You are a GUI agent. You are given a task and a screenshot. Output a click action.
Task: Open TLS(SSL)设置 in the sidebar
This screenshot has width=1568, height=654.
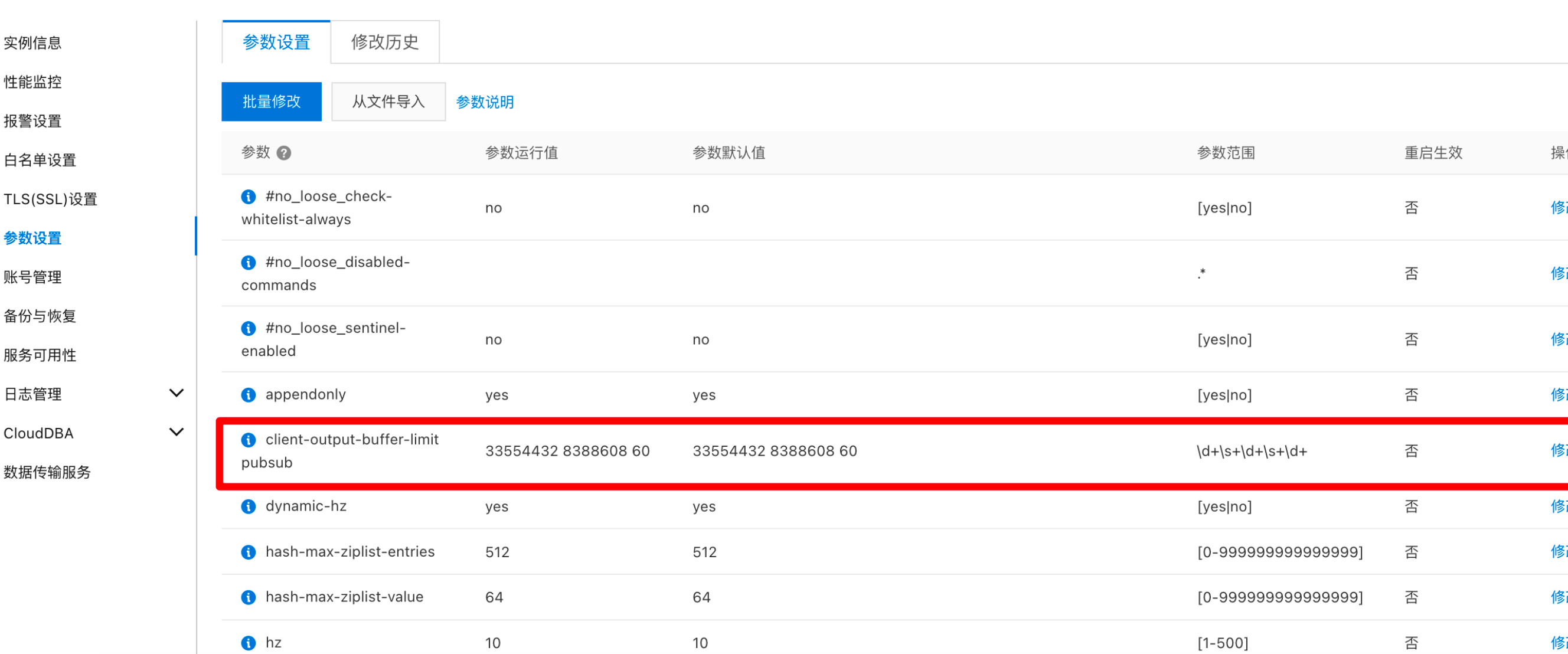(51, 199)
